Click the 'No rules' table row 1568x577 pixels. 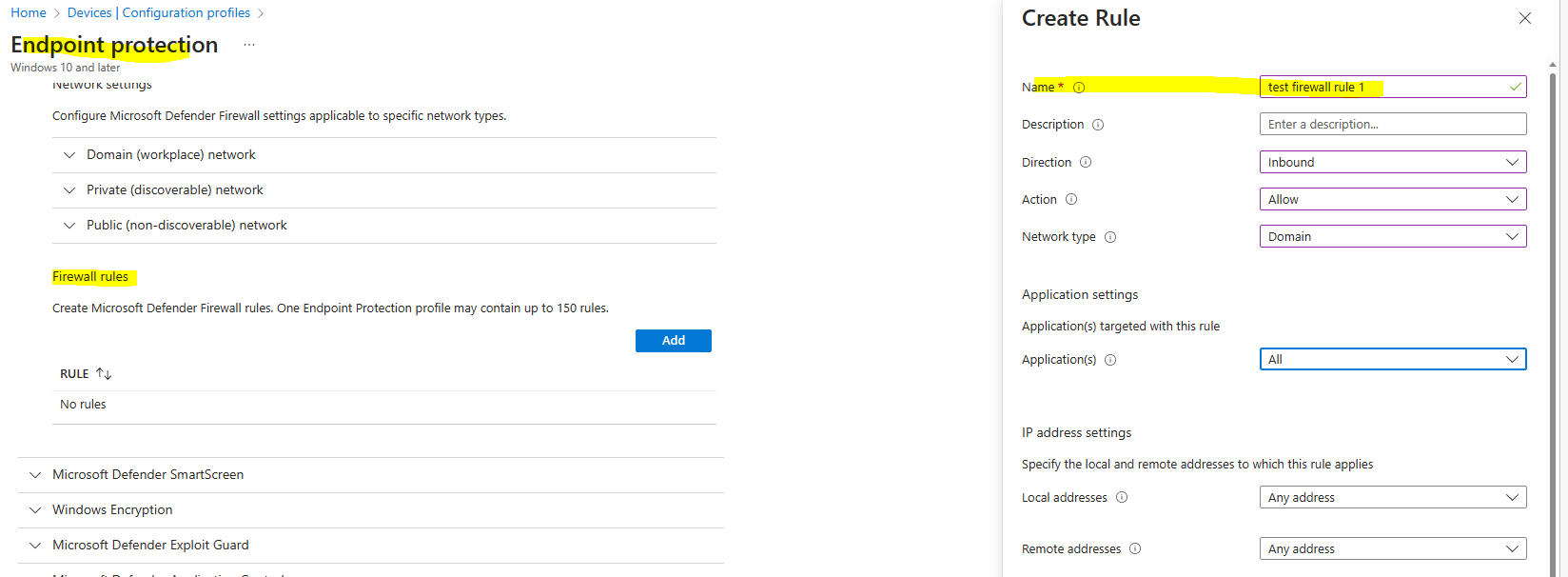pos(384,405)
